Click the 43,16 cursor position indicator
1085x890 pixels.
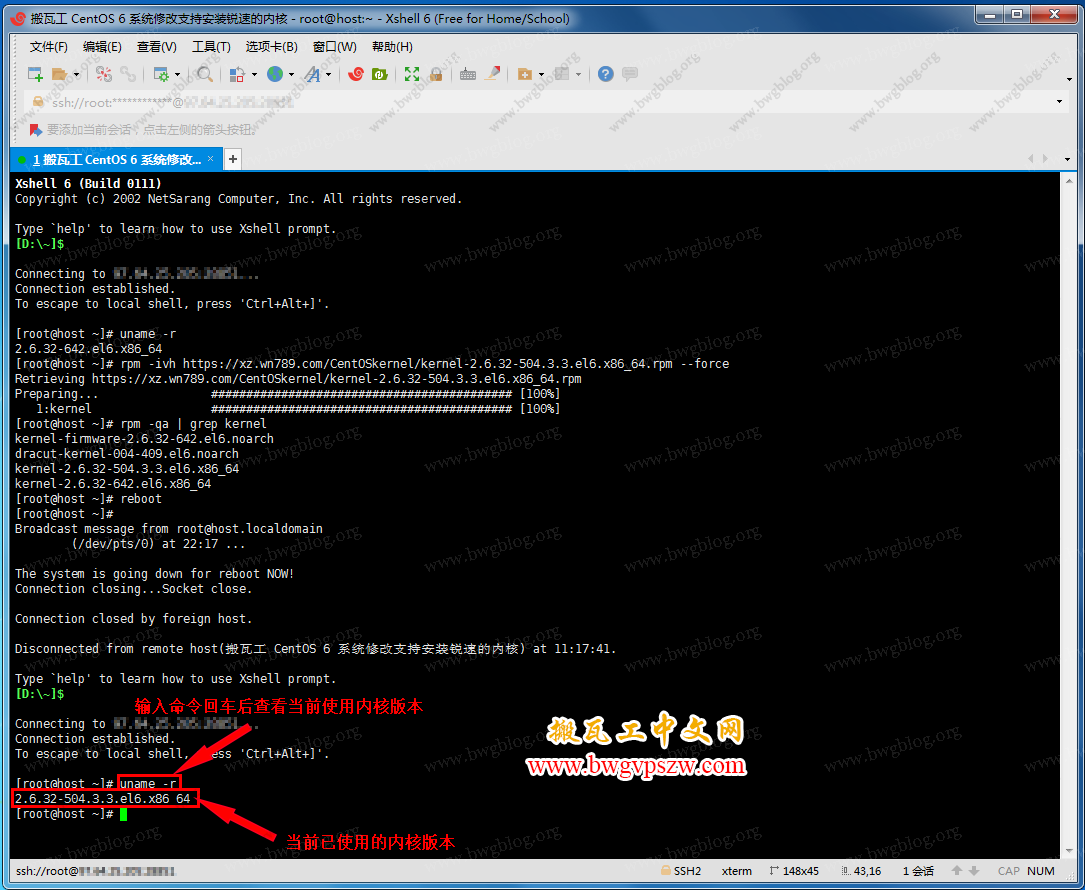pos(861,871)
